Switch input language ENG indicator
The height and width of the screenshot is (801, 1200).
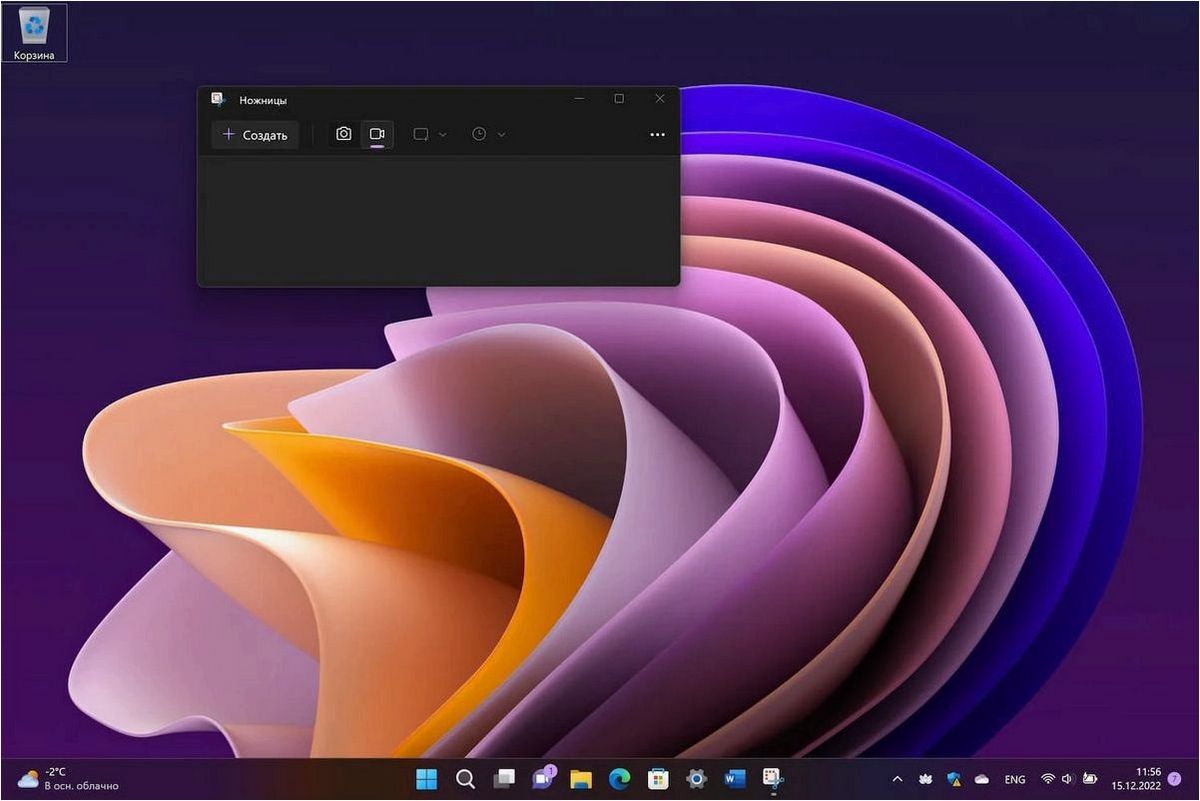tap(1015, 779)
